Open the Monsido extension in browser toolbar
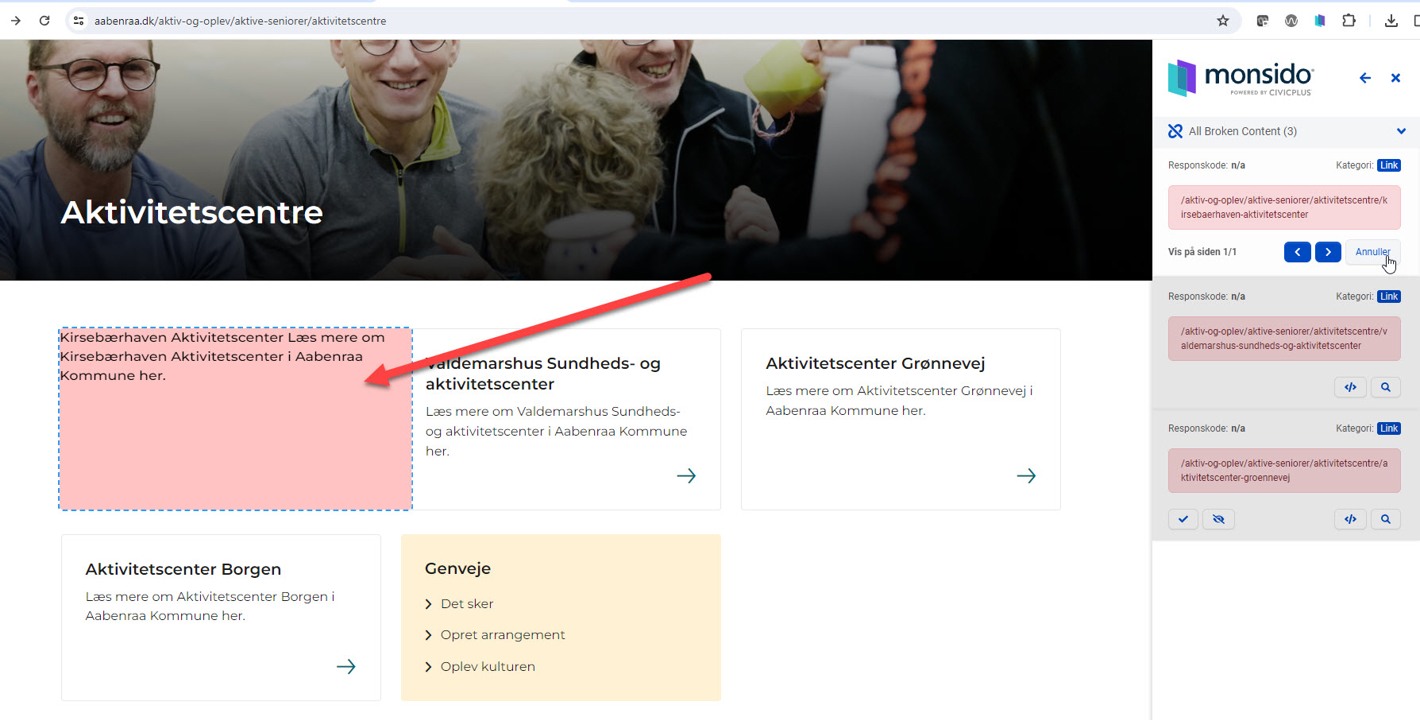 [x=1320, y=21]
